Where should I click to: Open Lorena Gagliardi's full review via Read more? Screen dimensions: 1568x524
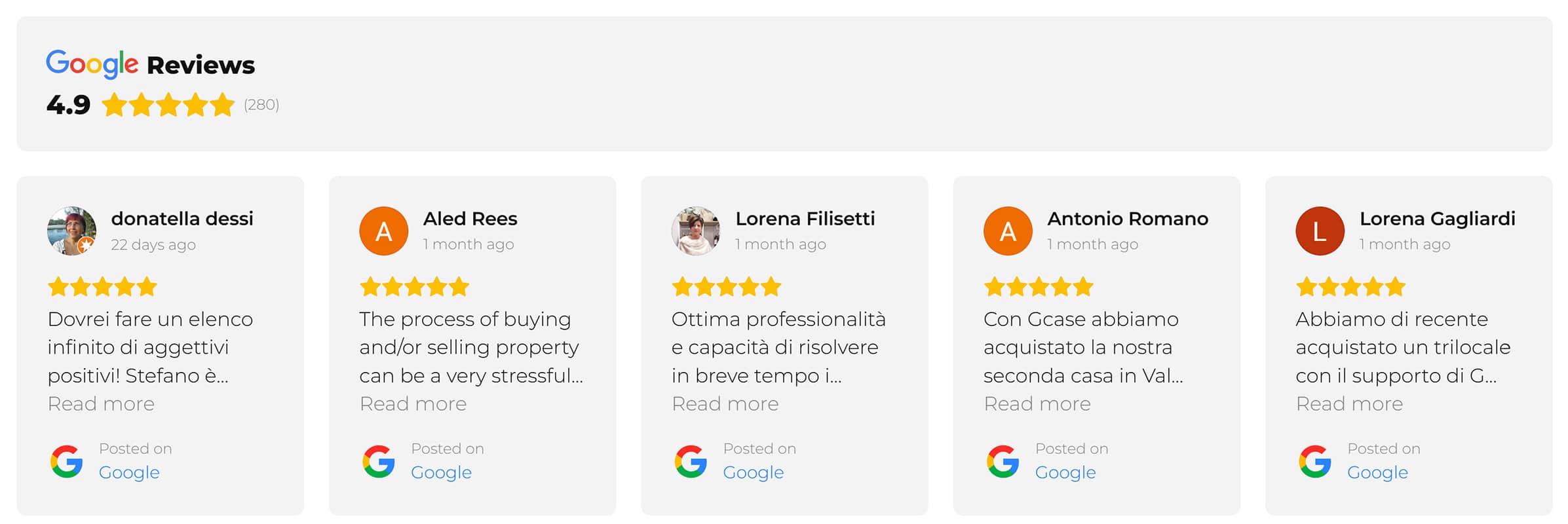(x=1348, y=403)
